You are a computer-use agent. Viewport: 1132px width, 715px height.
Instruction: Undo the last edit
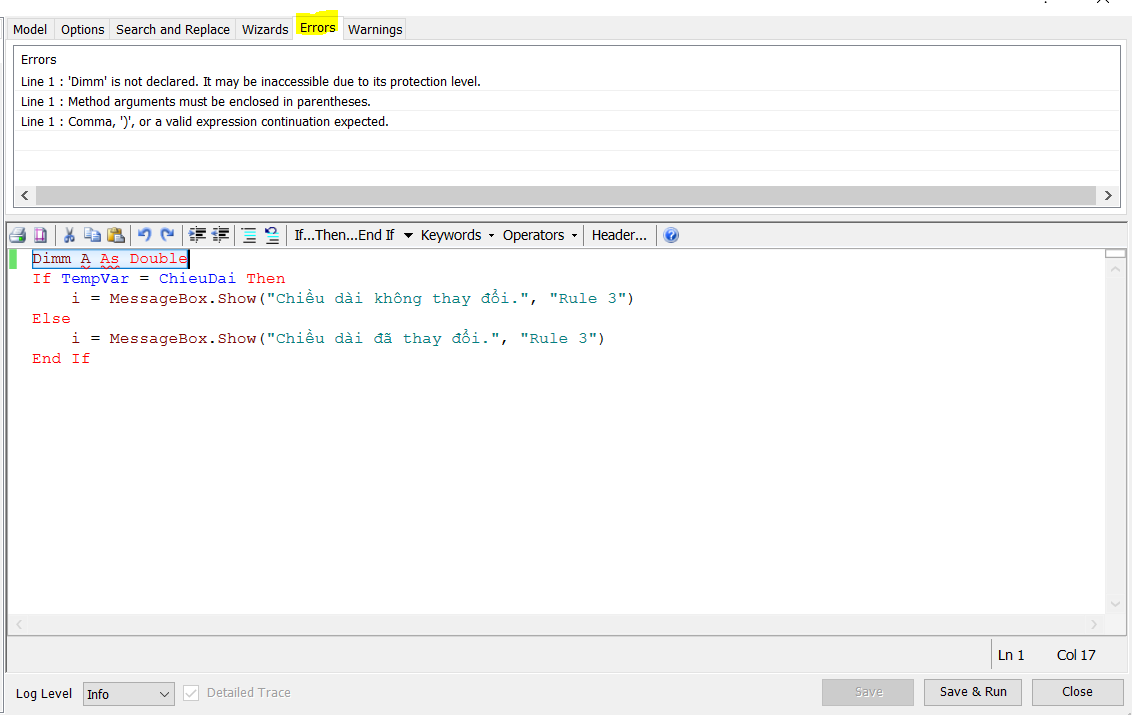(x=144, y=234)
